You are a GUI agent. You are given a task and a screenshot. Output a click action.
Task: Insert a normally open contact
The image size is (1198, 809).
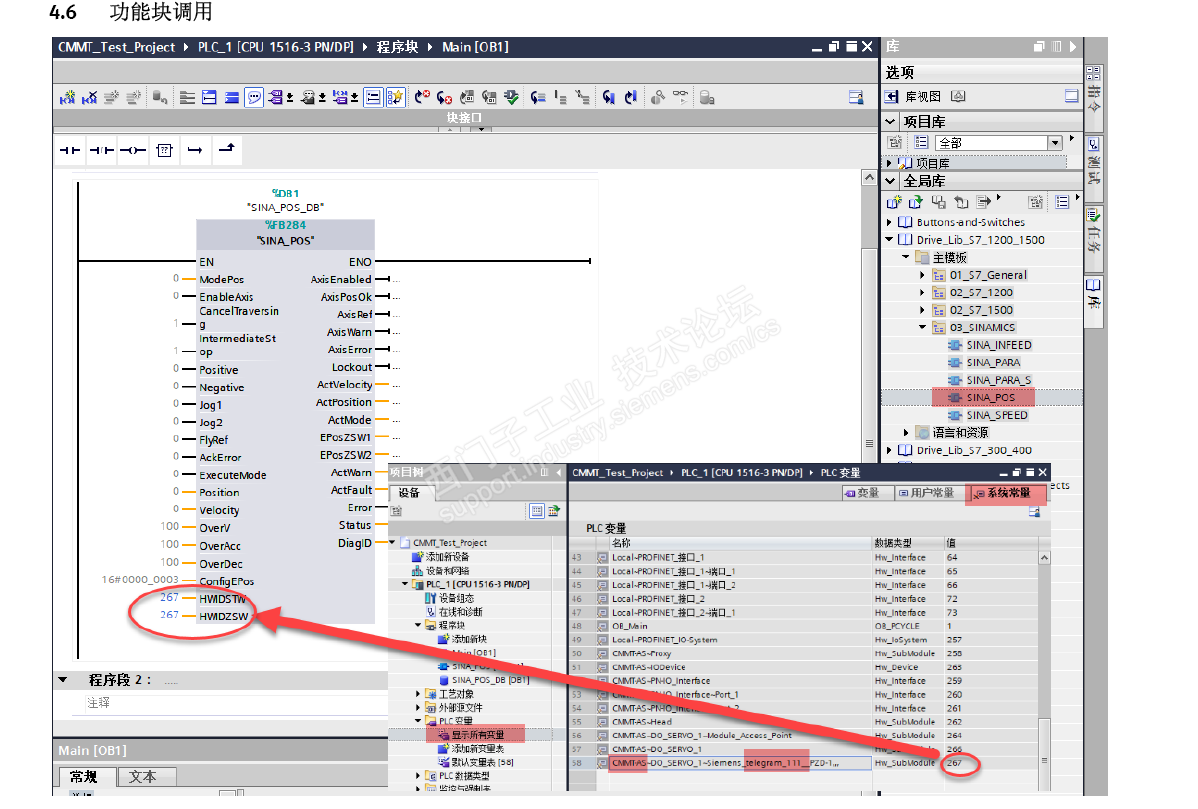pyautogui.click(x=70, y=150)
